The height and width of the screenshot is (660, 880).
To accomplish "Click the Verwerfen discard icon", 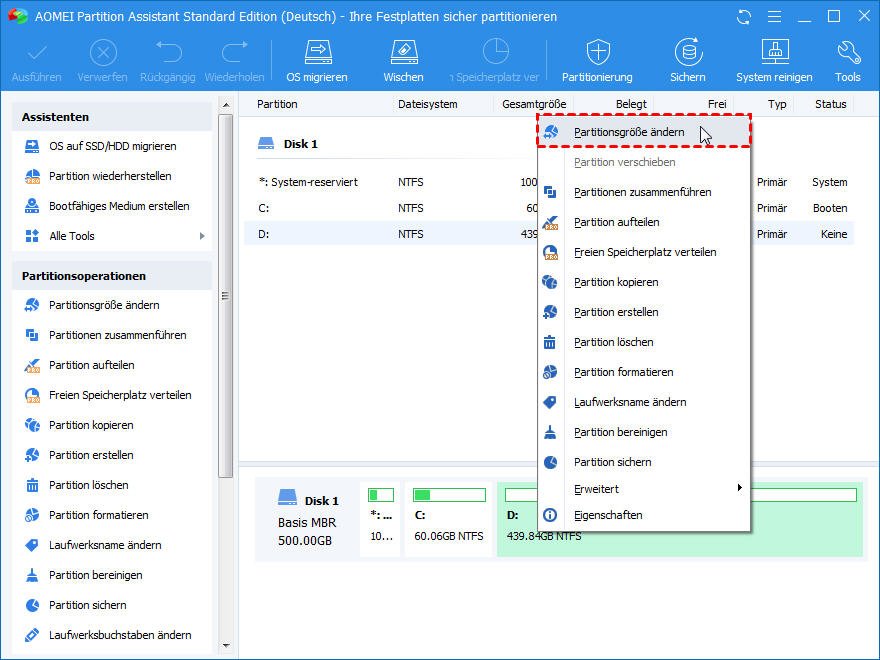I will [x=103, y=62].
